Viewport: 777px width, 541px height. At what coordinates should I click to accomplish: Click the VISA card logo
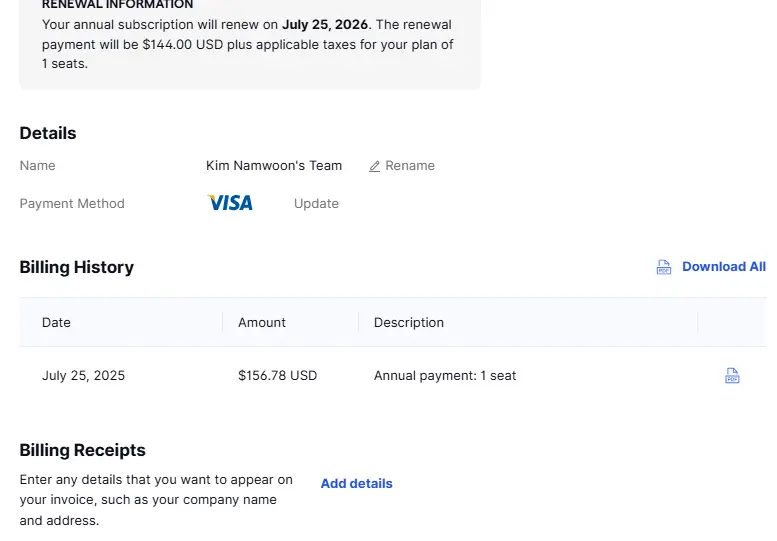(230, 203)
